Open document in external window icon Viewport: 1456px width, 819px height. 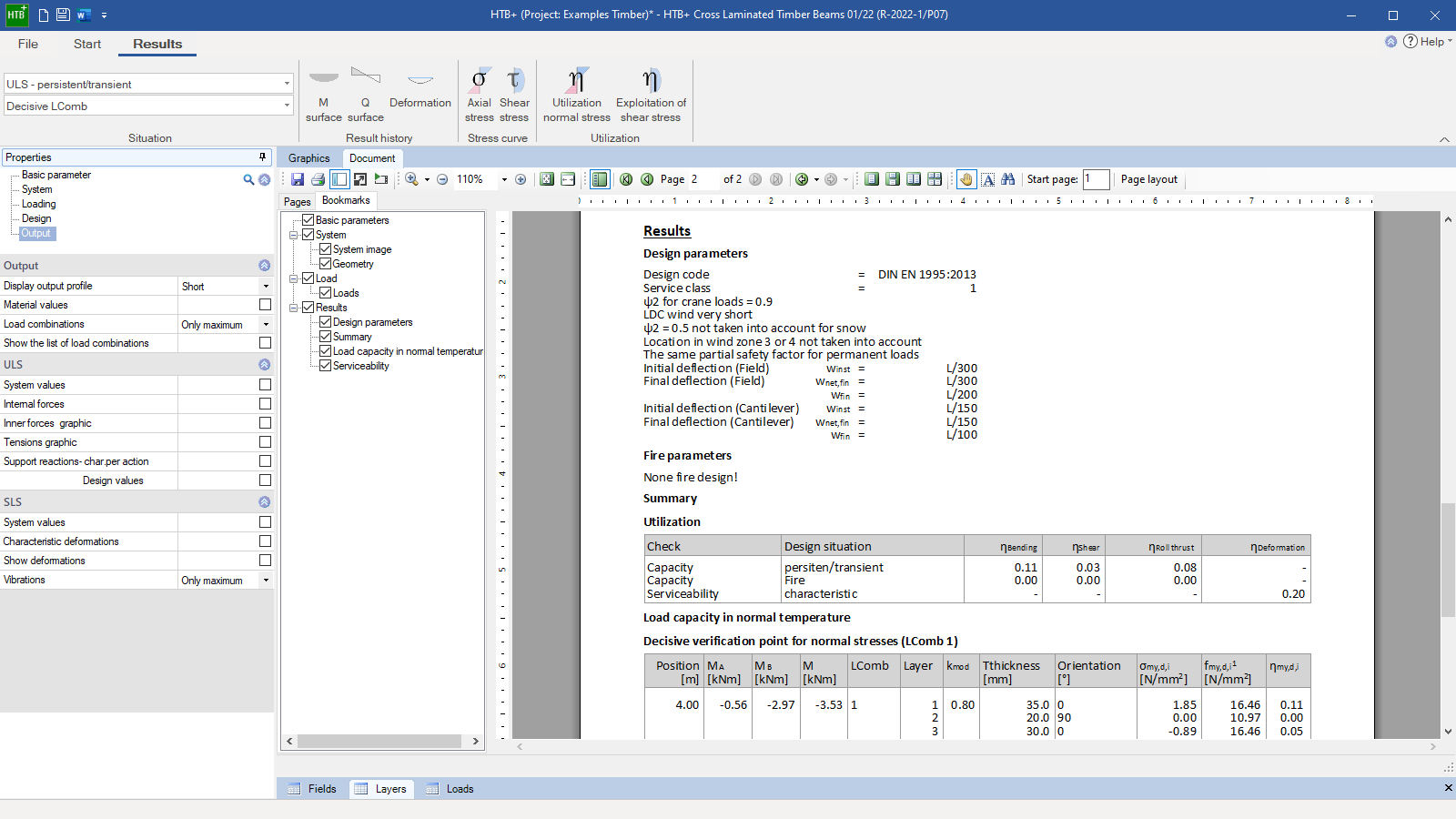360,179
